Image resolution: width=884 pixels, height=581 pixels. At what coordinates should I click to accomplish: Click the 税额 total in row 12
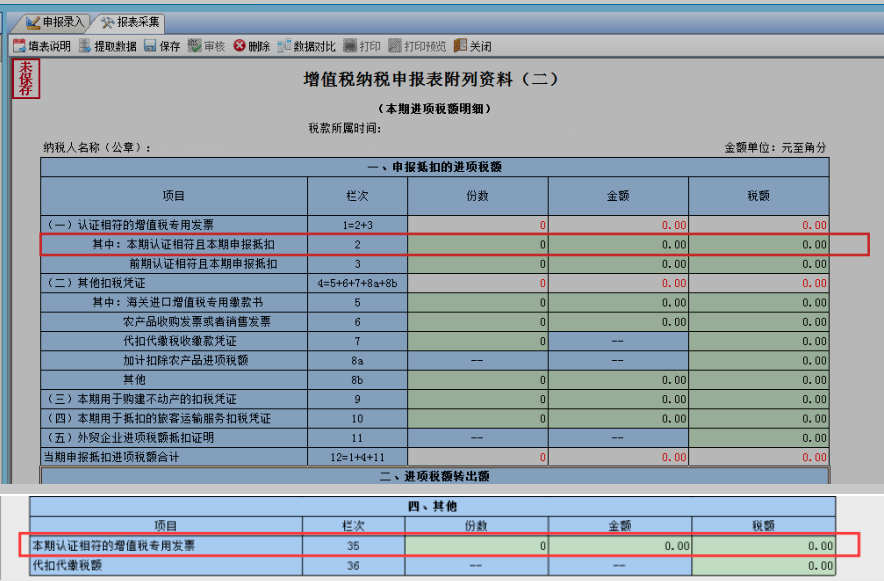[x=759, y=457]
